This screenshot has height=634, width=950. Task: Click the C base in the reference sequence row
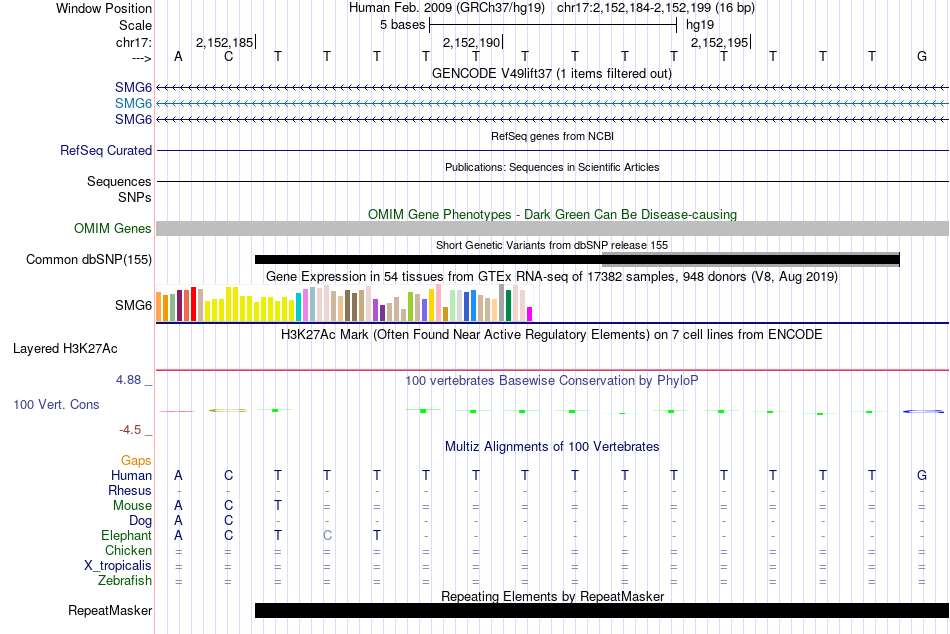(228, 56)
